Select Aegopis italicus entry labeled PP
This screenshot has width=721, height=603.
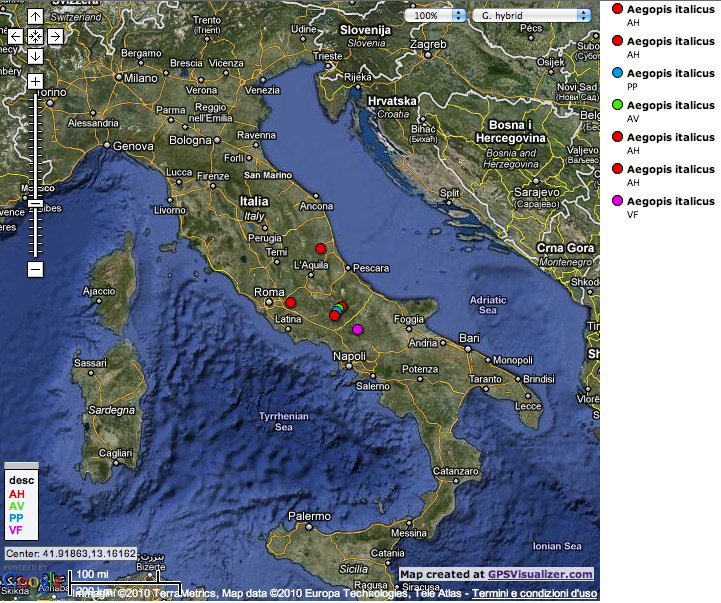click(670, 73)
